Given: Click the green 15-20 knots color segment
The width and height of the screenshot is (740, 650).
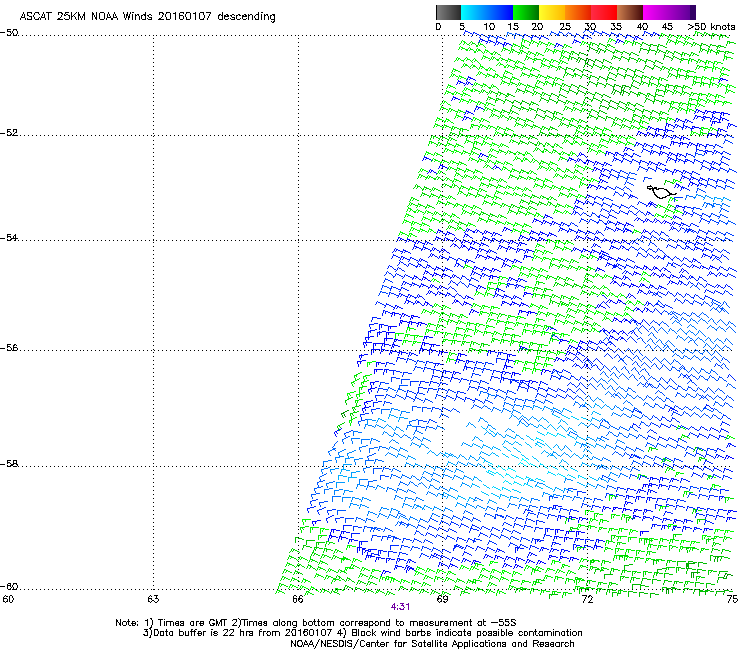Looking at the screenshot, I should pos(526,12).
